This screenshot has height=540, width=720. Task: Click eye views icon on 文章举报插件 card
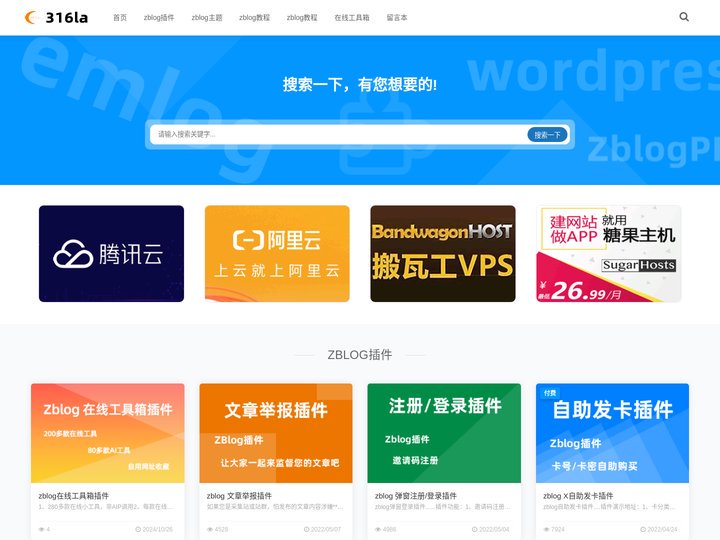210,529
